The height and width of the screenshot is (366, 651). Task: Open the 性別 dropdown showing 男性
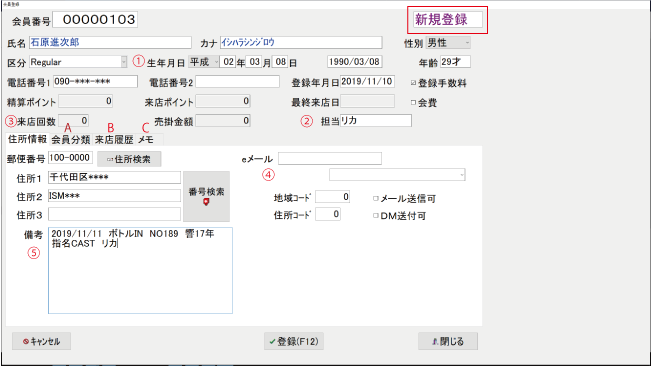point(448,43)
